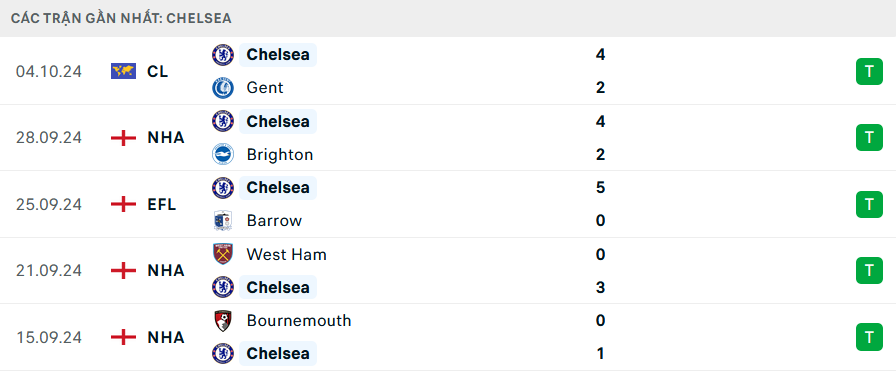This screenshot has height=374, width=896.
Task: Open the Bournemouth team link
Action: (299, 320)
